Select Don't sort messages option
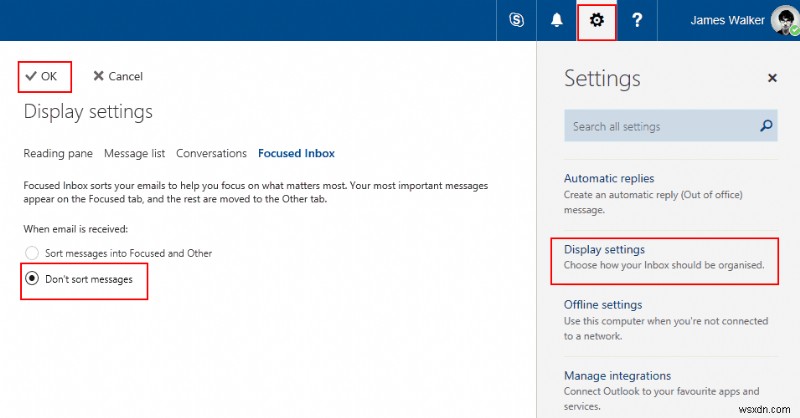The width and height of the screenshot is (800, 418). click(32, 279)
